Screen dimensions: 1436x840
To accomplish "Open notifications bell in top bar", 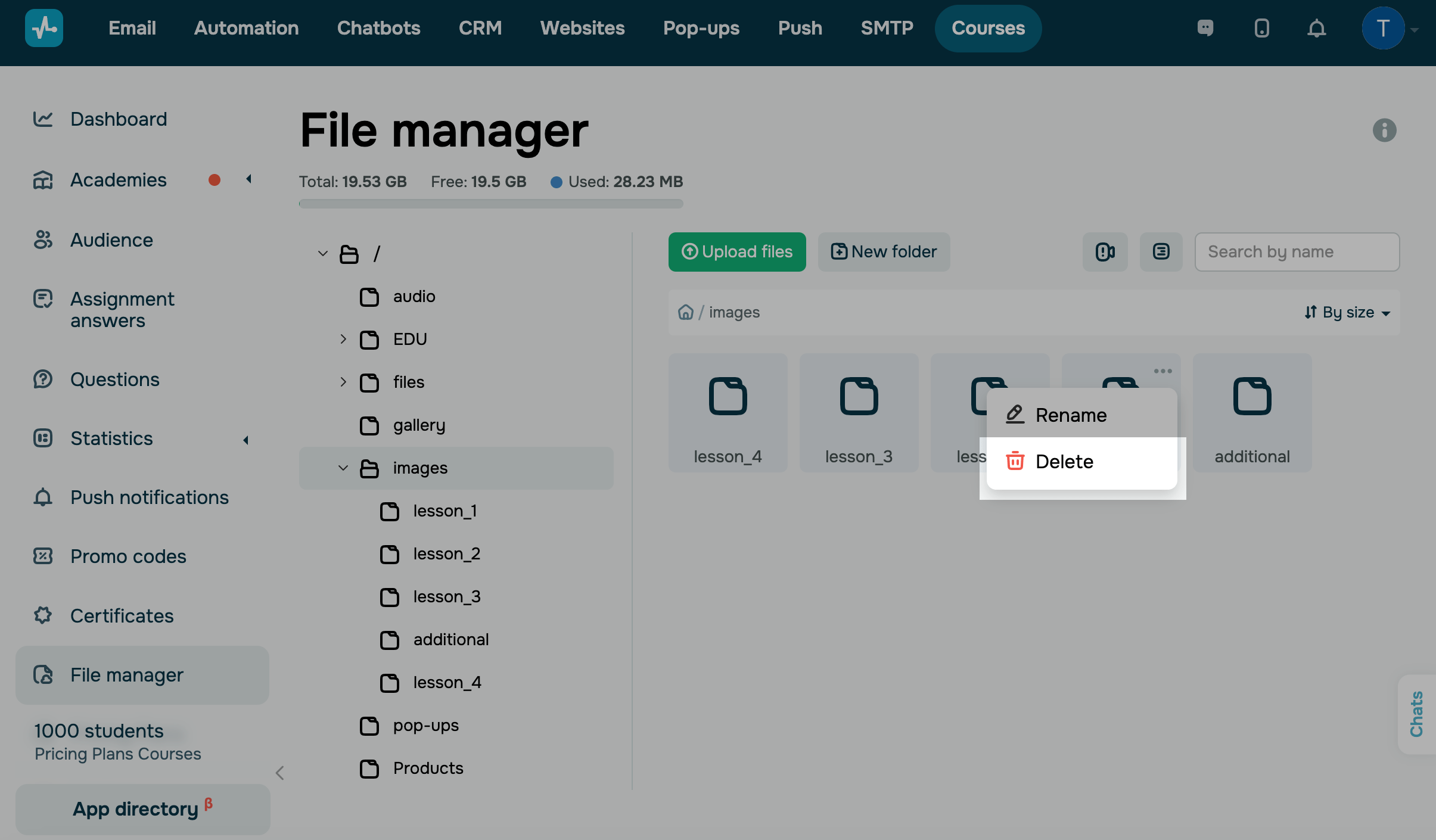I will click(x=1316, y=28).
